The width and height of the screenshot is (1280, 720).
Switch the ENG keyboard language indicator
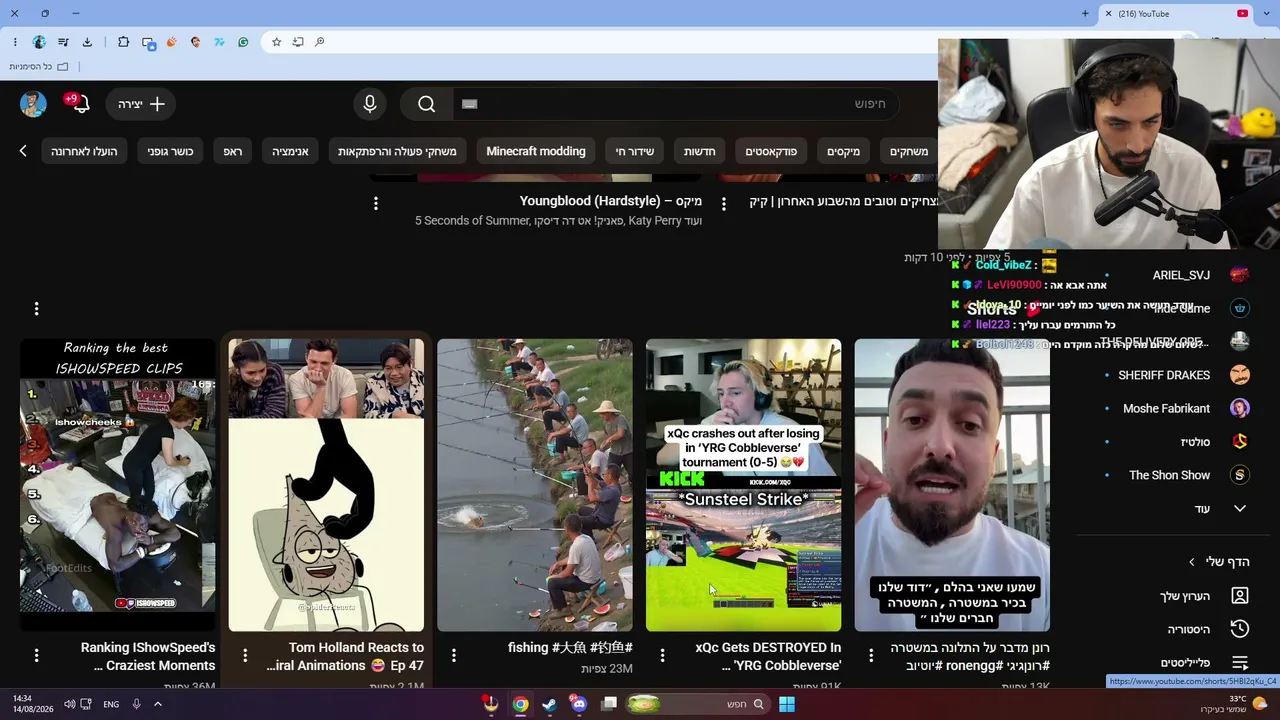point(111,704)
